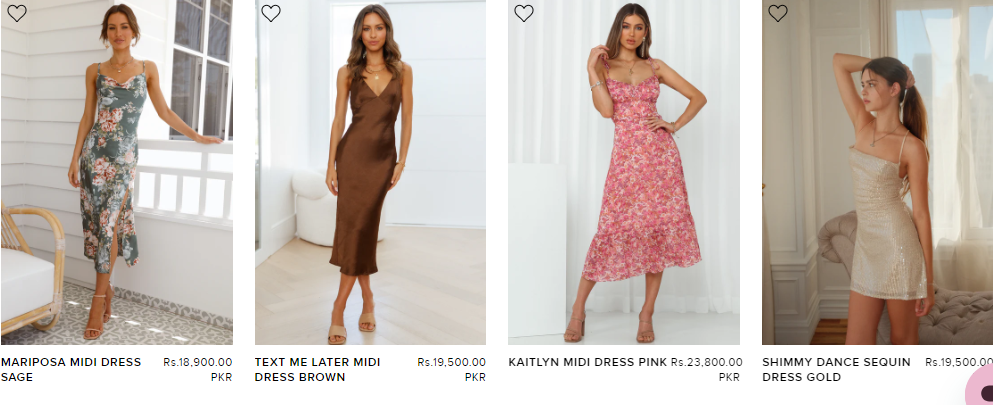Click the Rs.19,500.00 price under brown dress
This screenshot has height=405, width=993.
451,362
